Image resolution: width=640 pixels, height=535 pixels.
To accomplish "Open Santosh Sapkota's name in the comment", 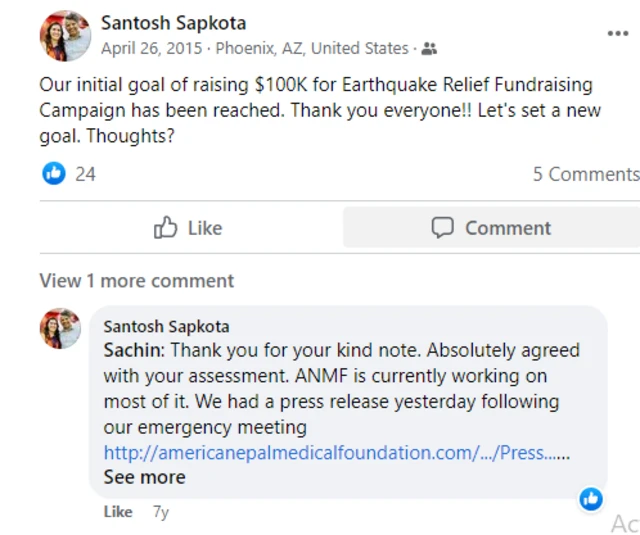I will click(x=166, y=326).
